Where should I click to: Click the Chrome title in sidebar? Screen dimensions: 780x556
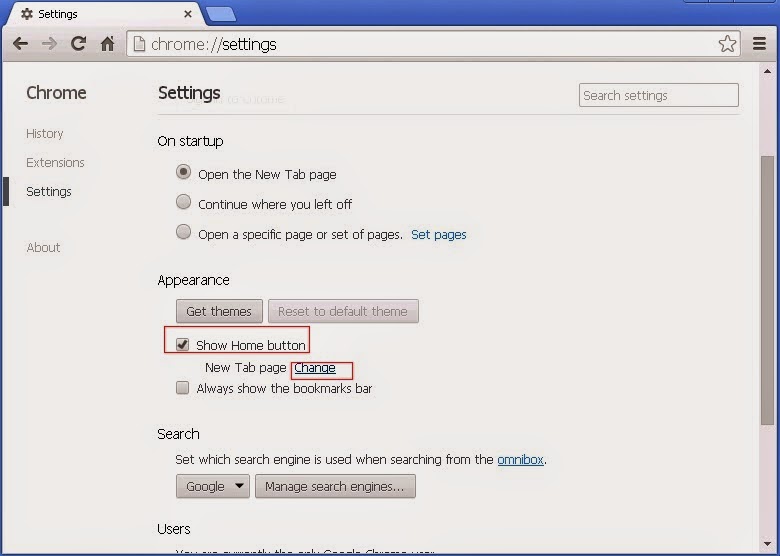[x=56, y=93]
